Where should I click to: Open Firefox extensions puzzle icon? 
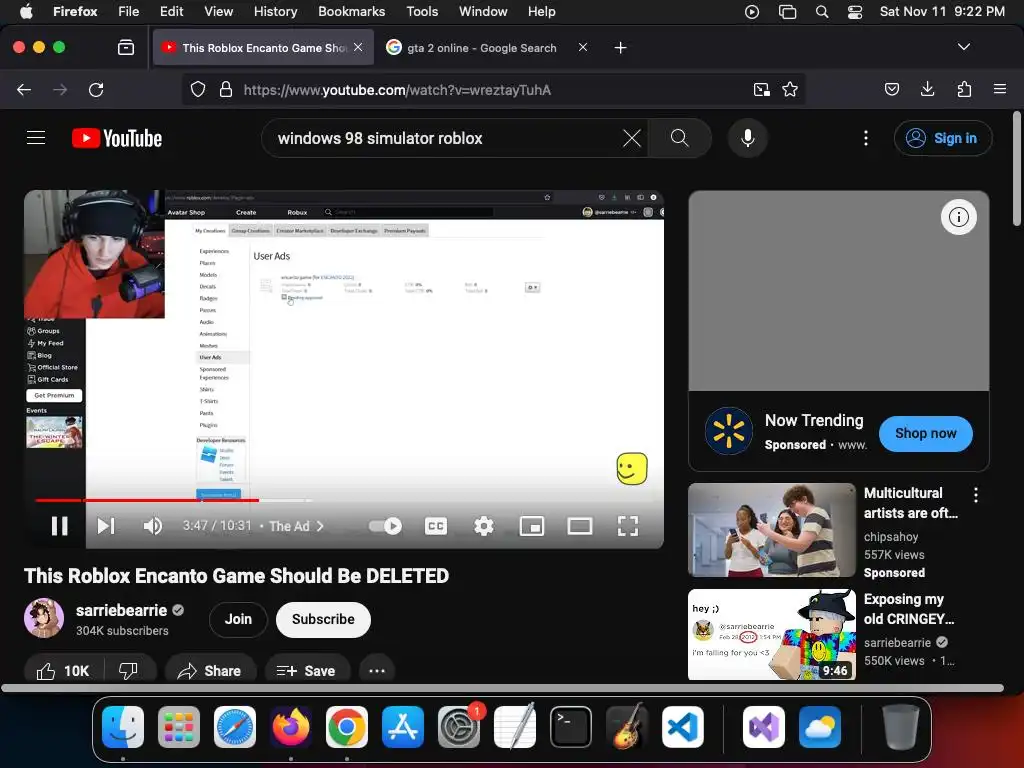(964, 89)
